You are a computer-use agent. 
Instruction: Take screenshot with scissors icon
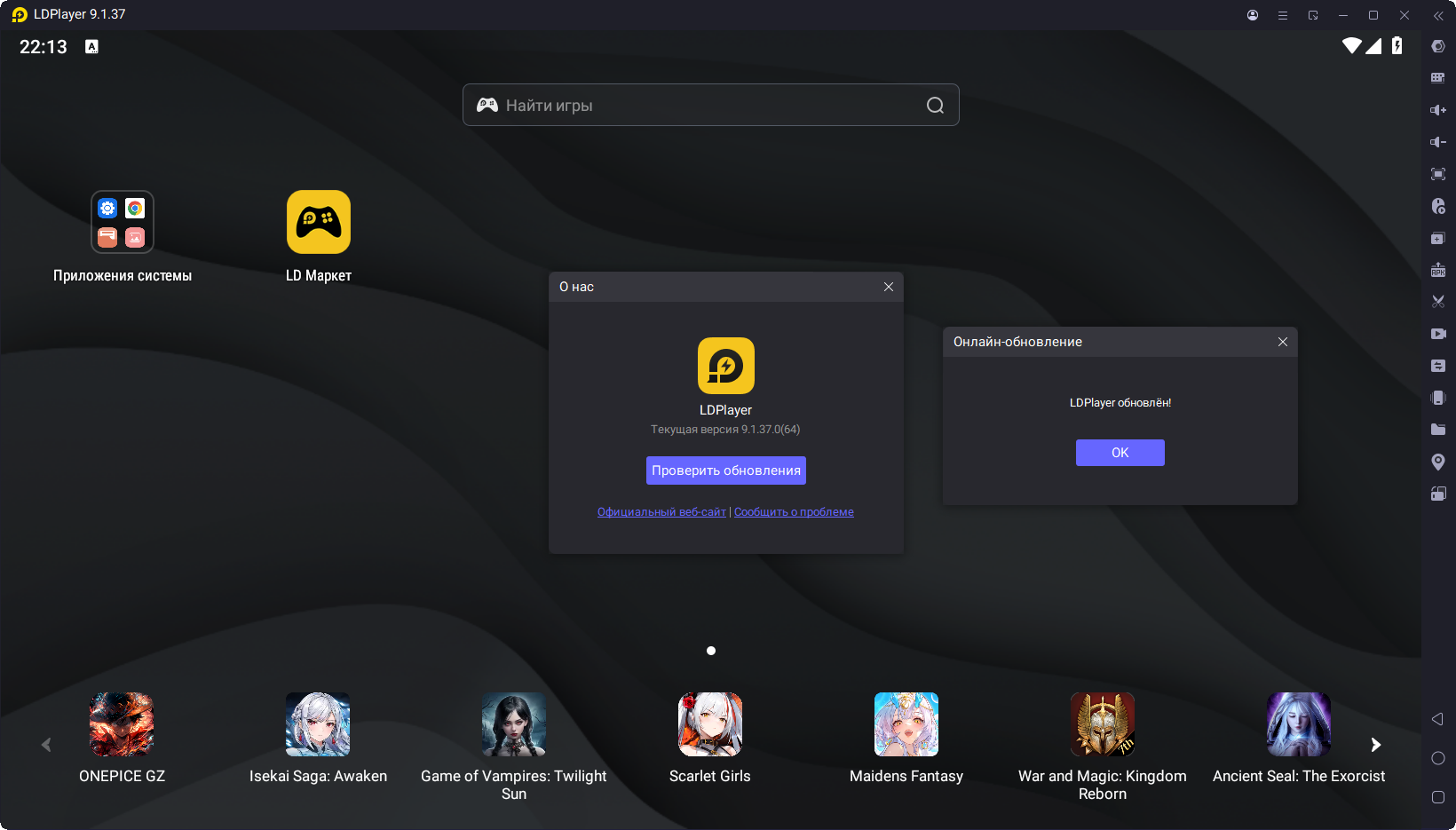[x=1438, y=302]
